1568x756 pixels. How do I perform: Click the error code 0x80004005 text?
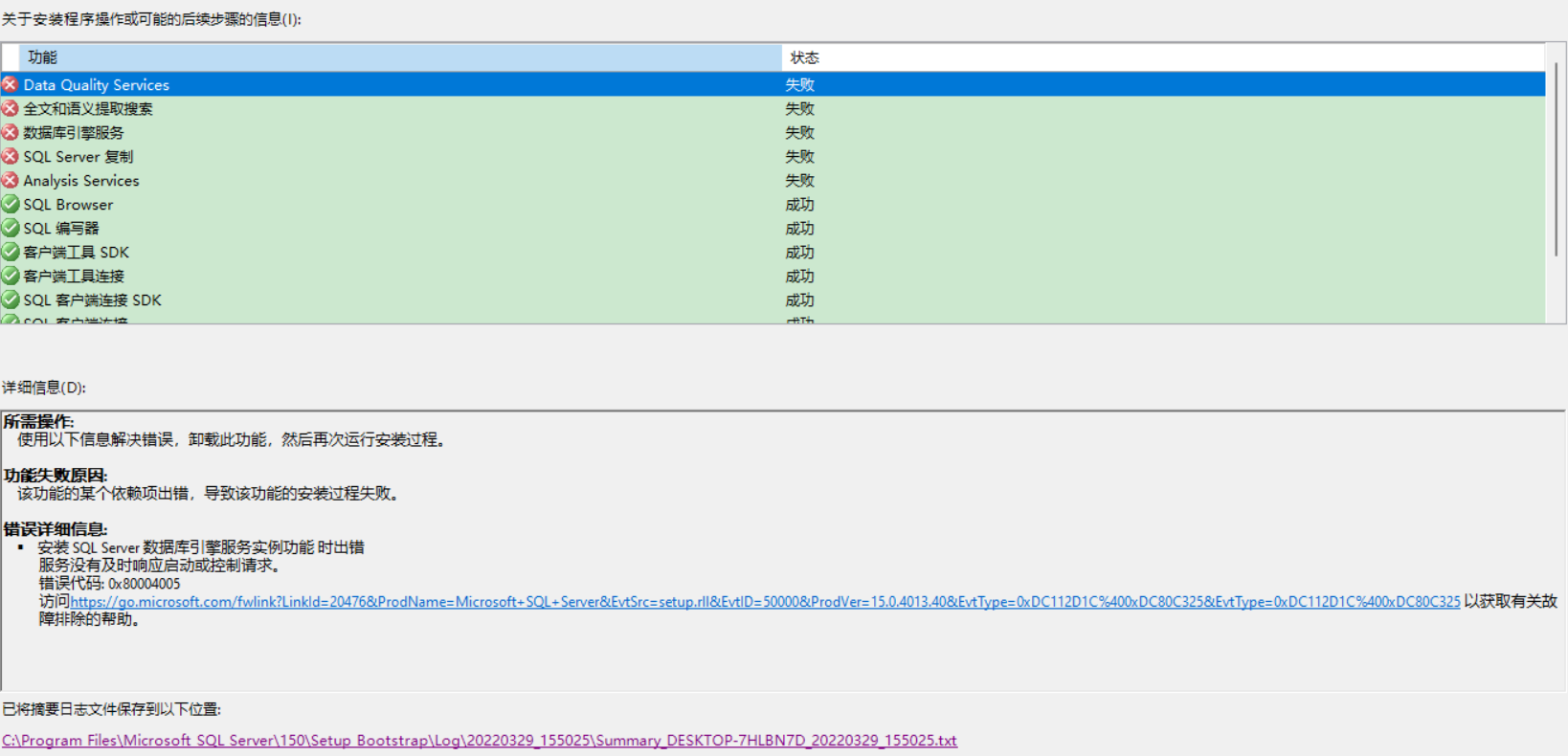tap(144, 584)
